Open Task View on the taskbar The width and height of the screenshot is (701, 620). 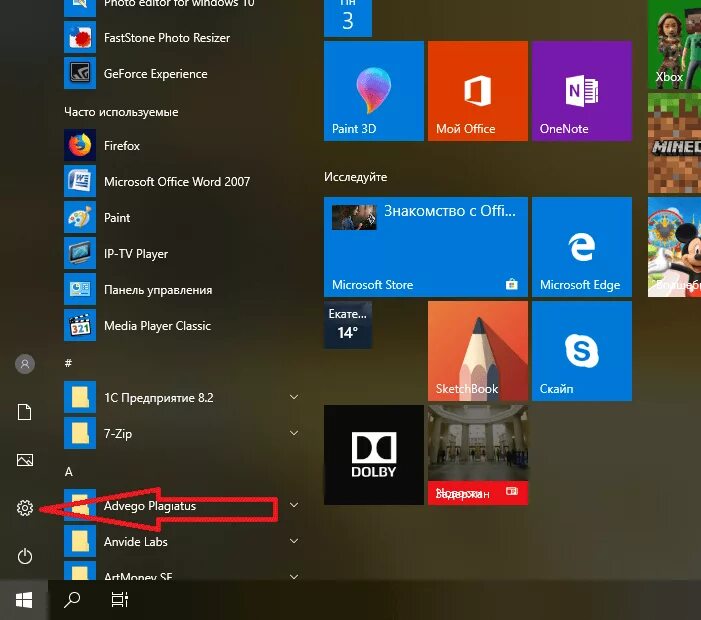tap(120, 600)
